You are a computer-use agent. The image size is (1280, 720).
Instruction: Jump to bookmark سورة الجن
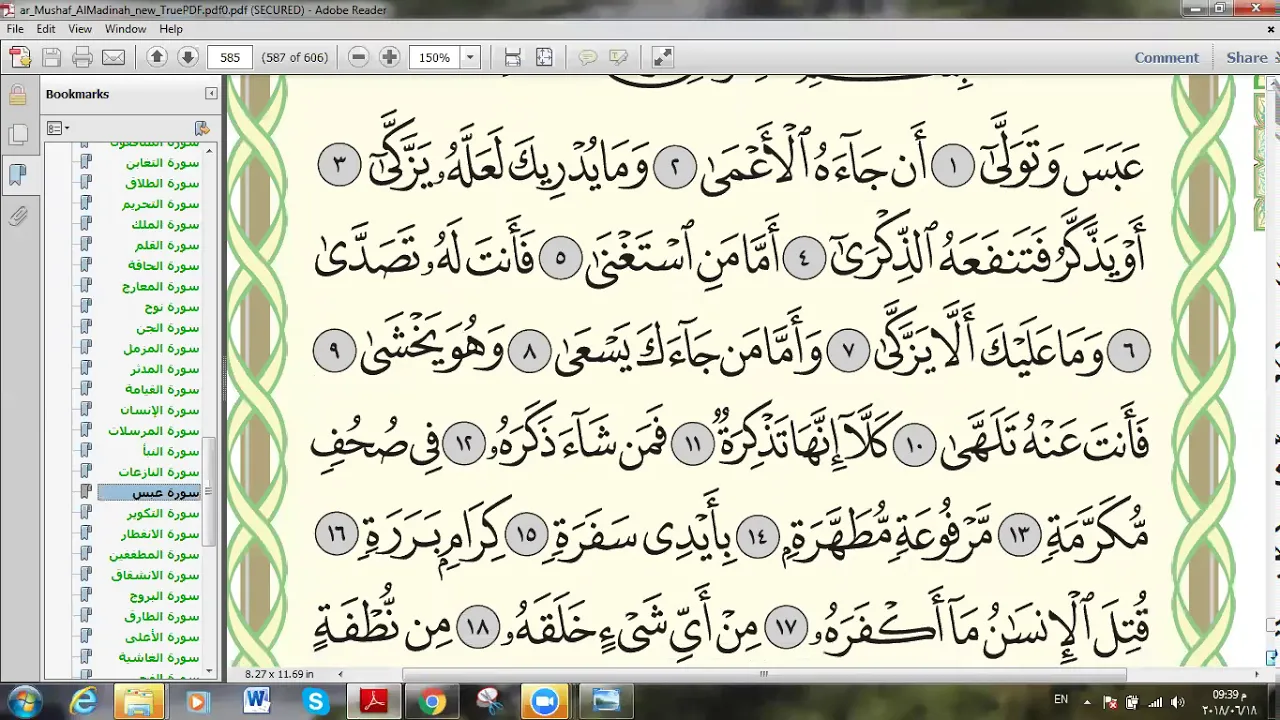(x=169, y=328)
